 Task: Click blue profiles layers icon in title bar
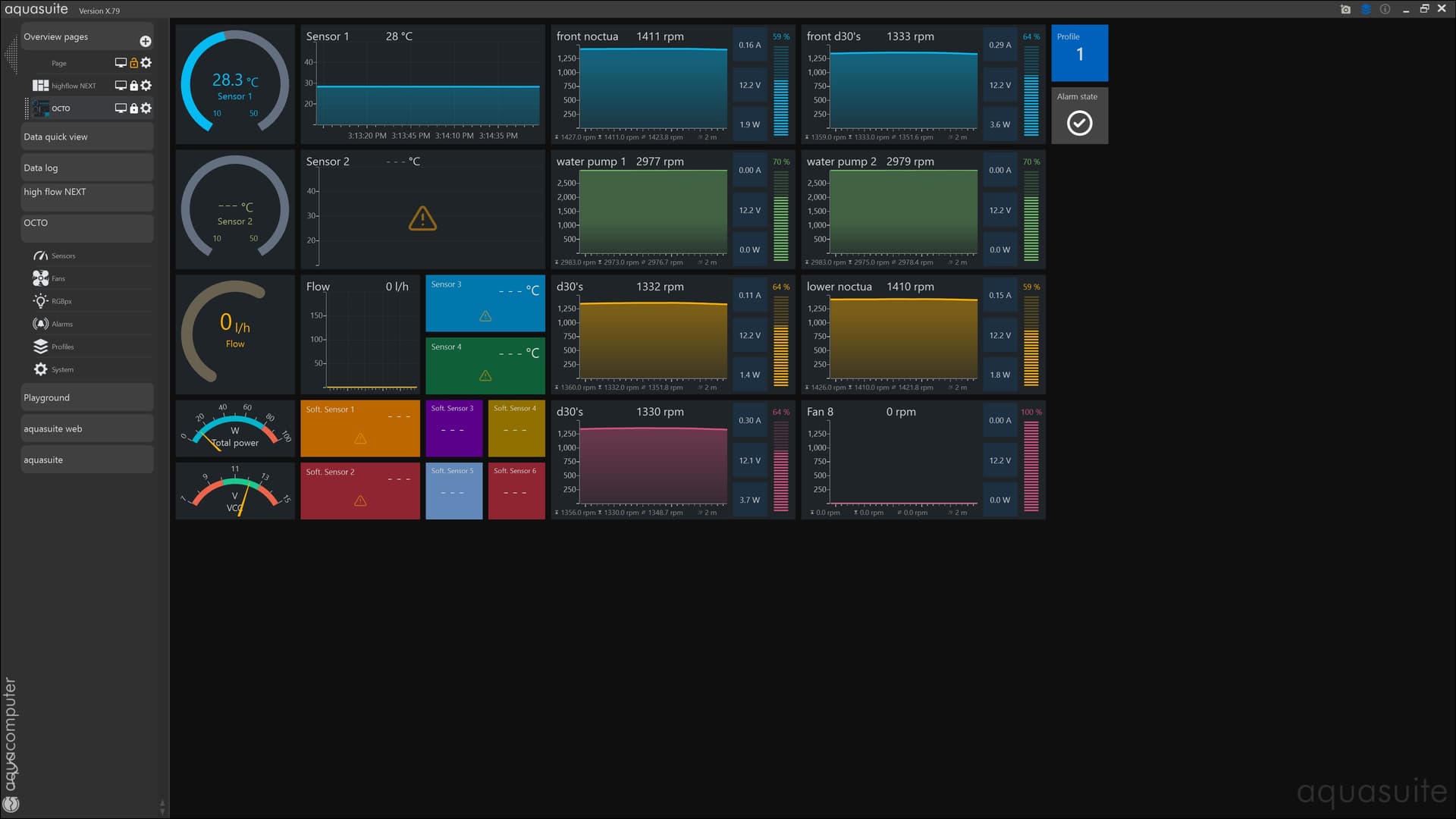pyautogui.click(x=1366, y=9)
